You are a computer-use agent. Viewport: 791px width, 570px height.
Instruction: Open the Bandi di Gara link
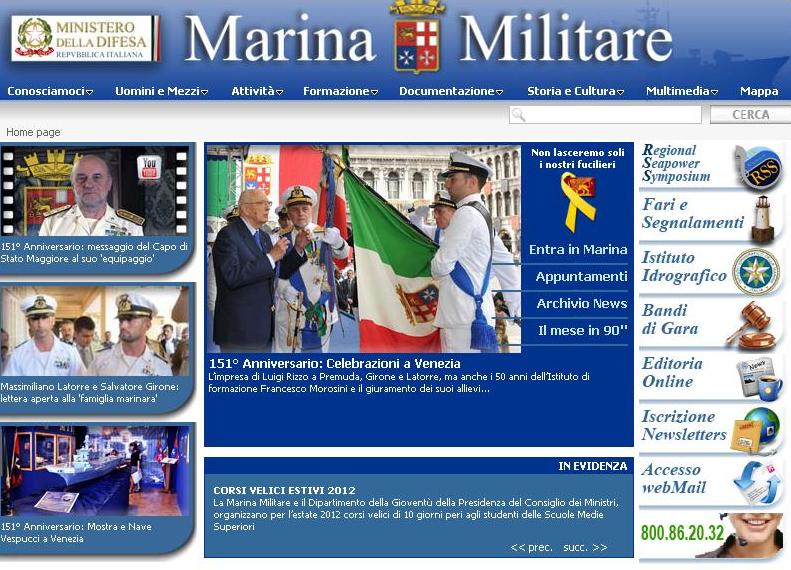[670, 320]
